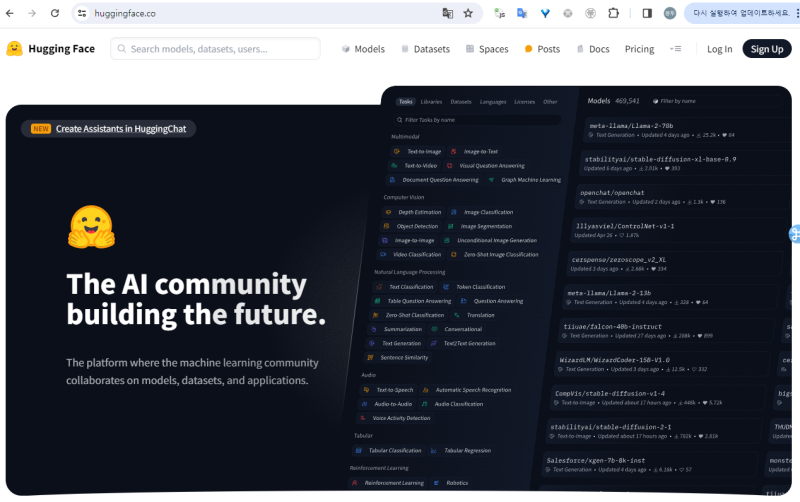Select Posts in the navigation bar
Image resolution: width=800 pixels, height=502 pixels.
(542, 49)
